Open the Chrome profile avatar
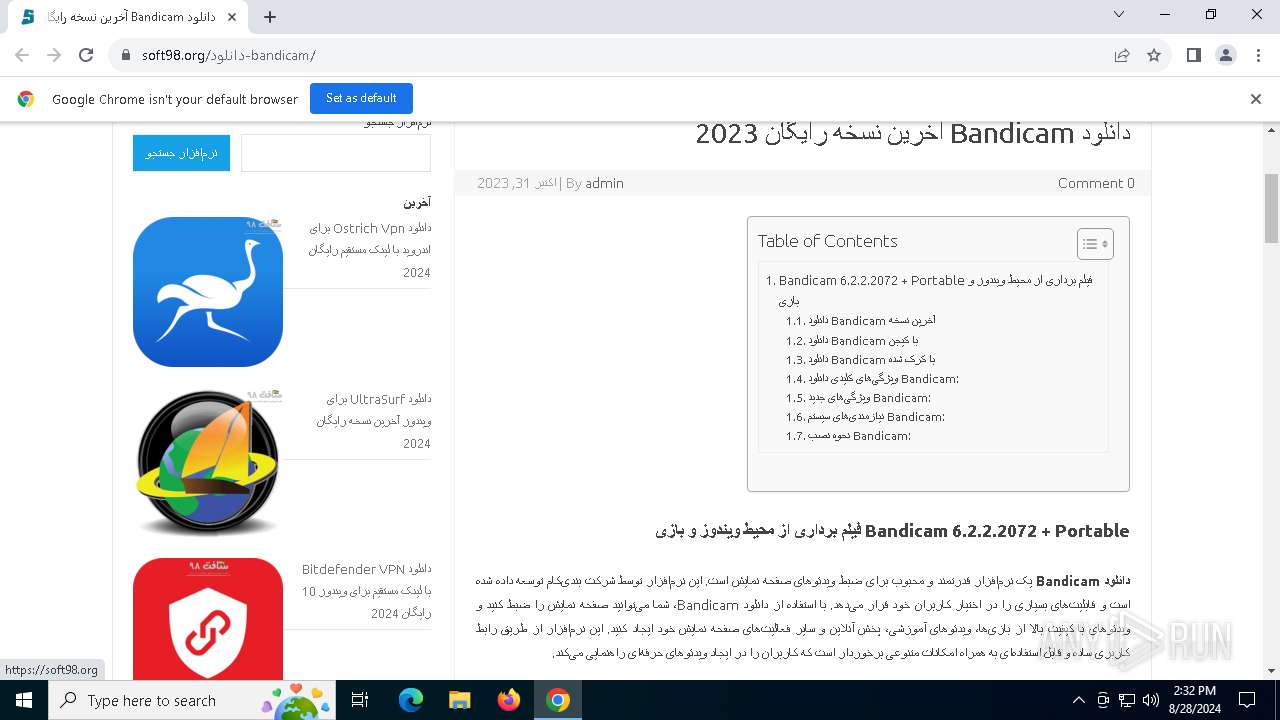Viewport: 1280px width, 720px height. [x=1226, y=55]
